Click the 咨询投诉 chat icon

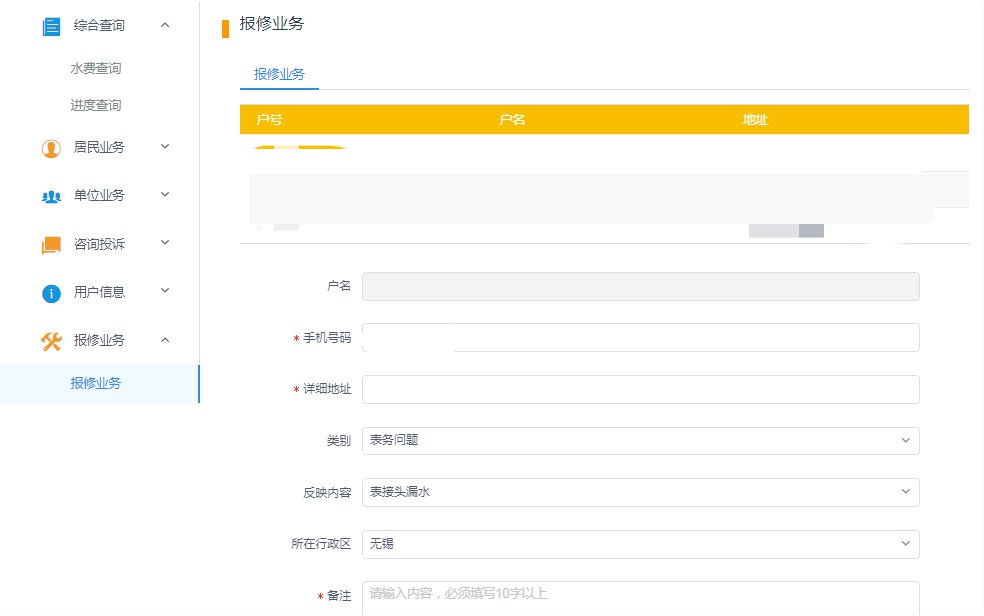51,245
